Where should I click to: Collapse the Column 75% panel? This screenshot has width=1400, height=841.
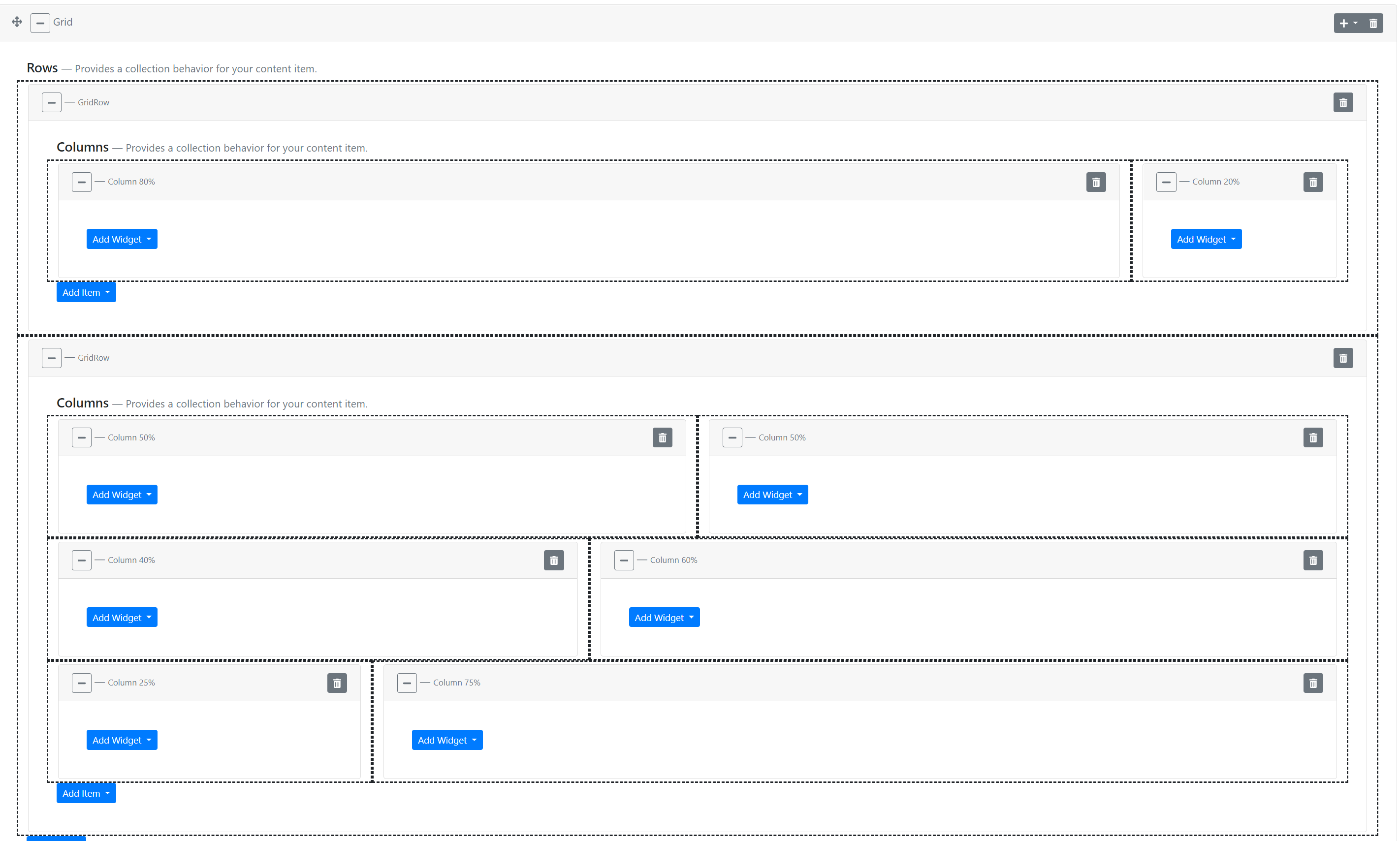point(407,683)
